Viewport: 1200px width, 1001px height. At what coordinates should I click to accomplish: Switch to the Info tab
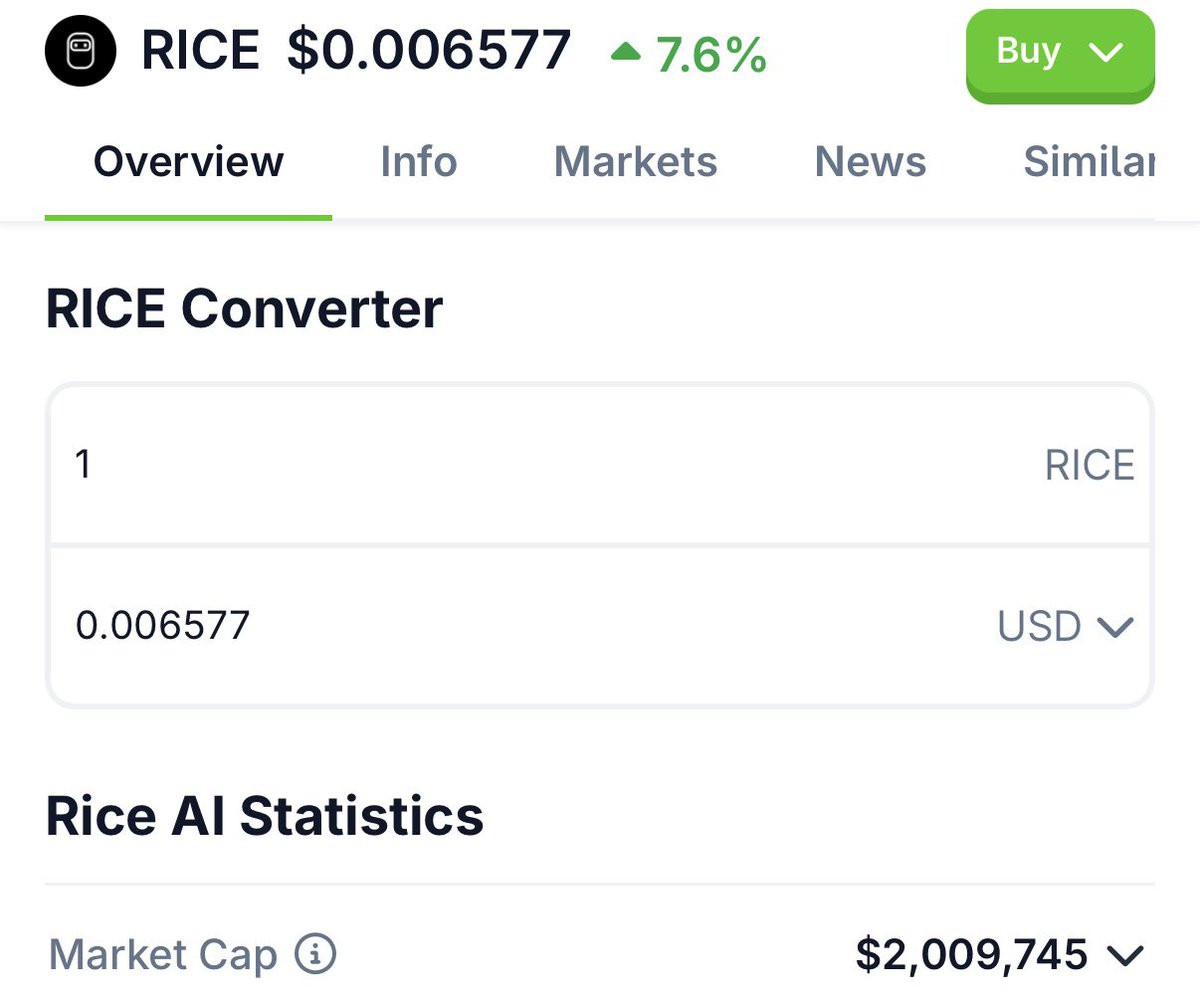(x=418, y=162)
